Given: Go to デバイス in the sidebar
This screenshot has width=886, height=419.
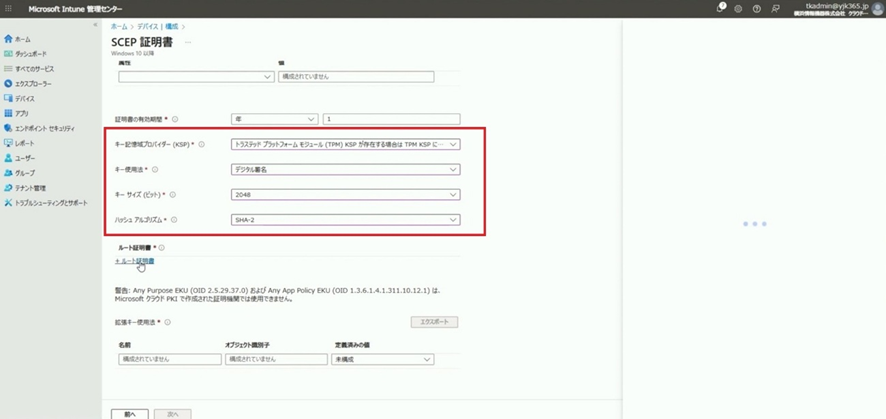Looking at the screenshot, I should click(x=24, y=99).
